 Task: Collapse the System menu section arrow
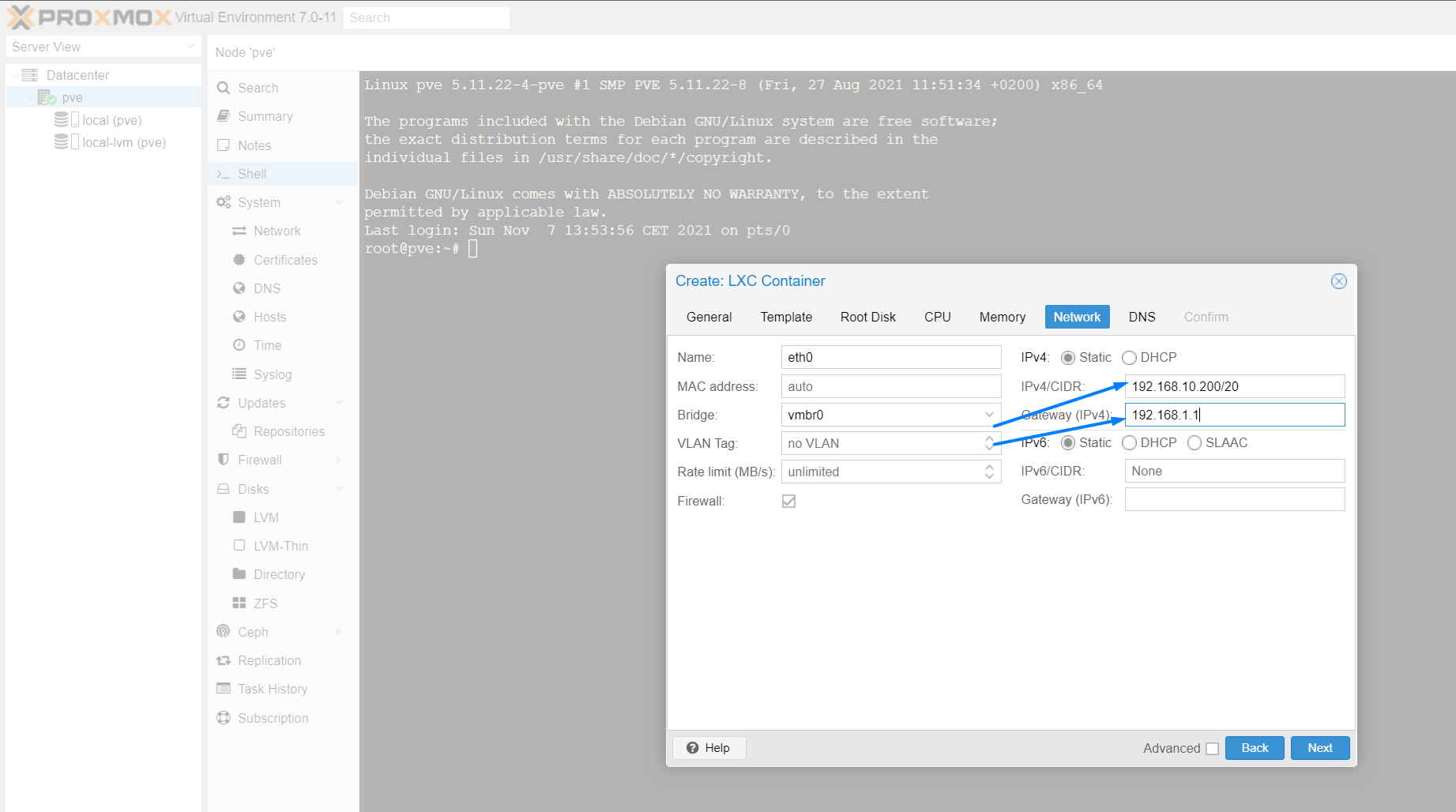pos(339,202)
